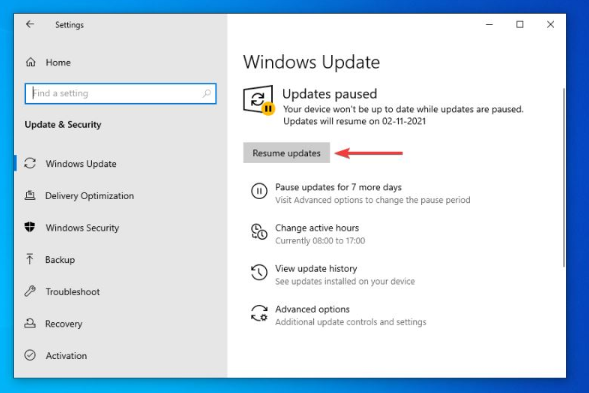
Task: Open the Home icon in sidebar
Action: click(x=30, y=62)
